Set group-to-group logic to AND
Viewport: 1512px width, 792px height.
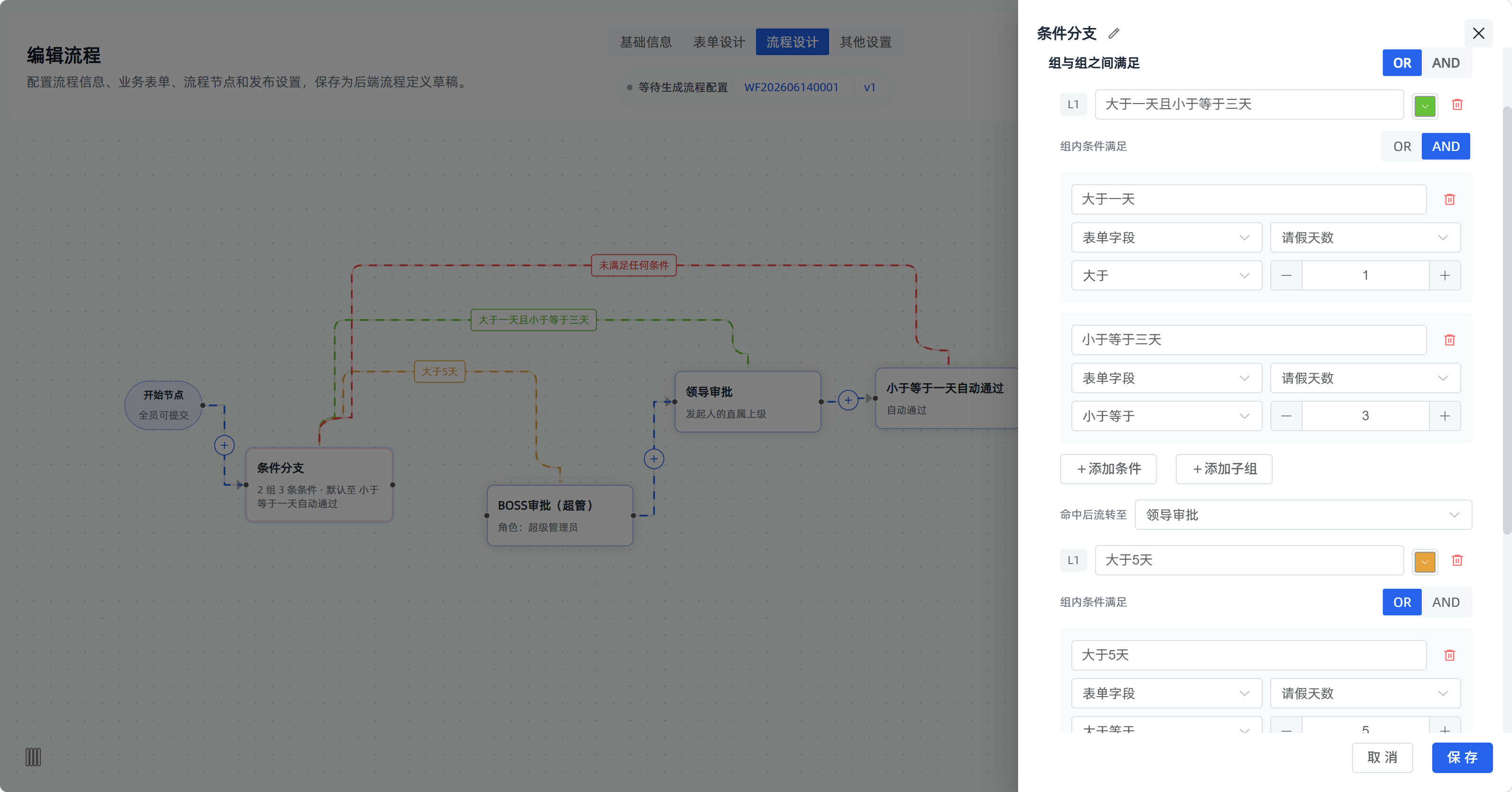point(1445,63)
